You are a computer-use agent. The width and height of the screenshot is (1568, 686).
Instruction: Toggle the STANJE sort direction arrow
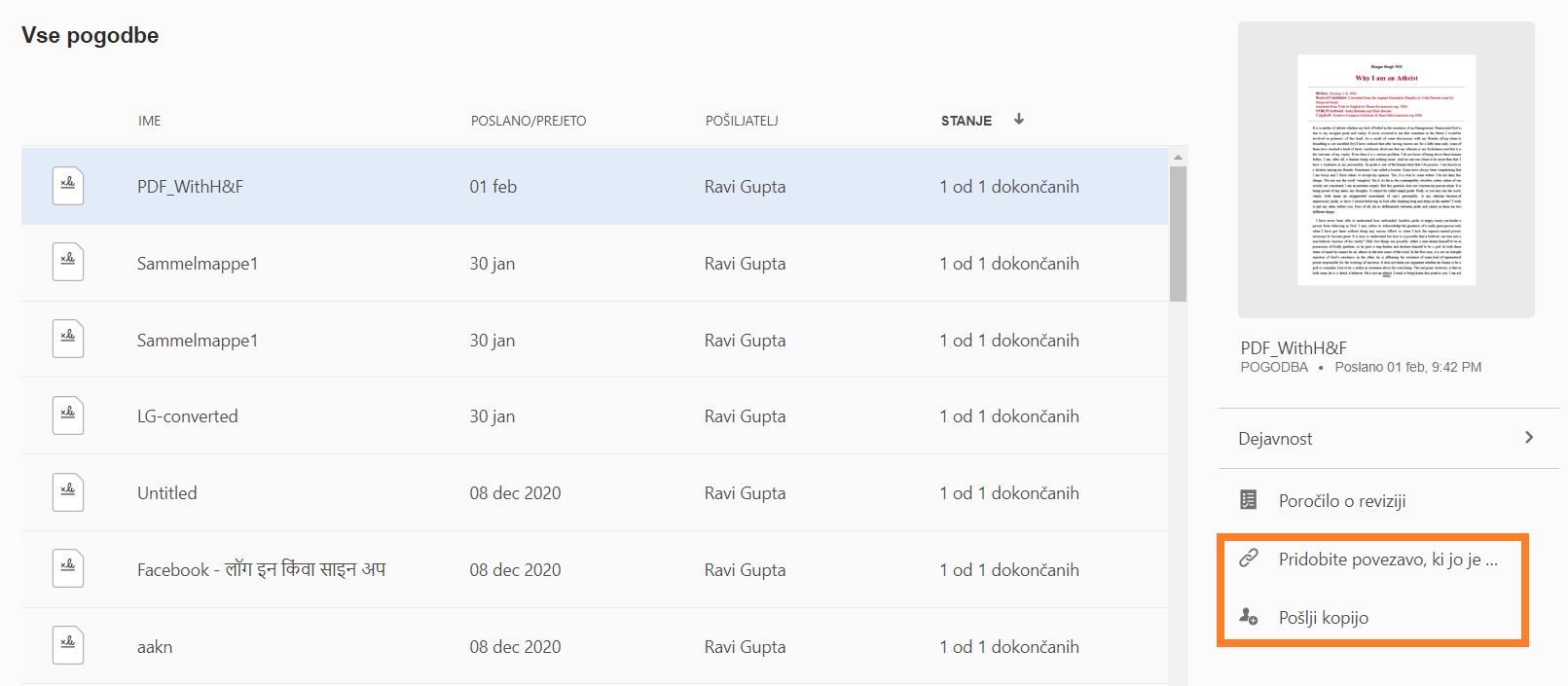pyautogui.click(x=1019, y=120)
